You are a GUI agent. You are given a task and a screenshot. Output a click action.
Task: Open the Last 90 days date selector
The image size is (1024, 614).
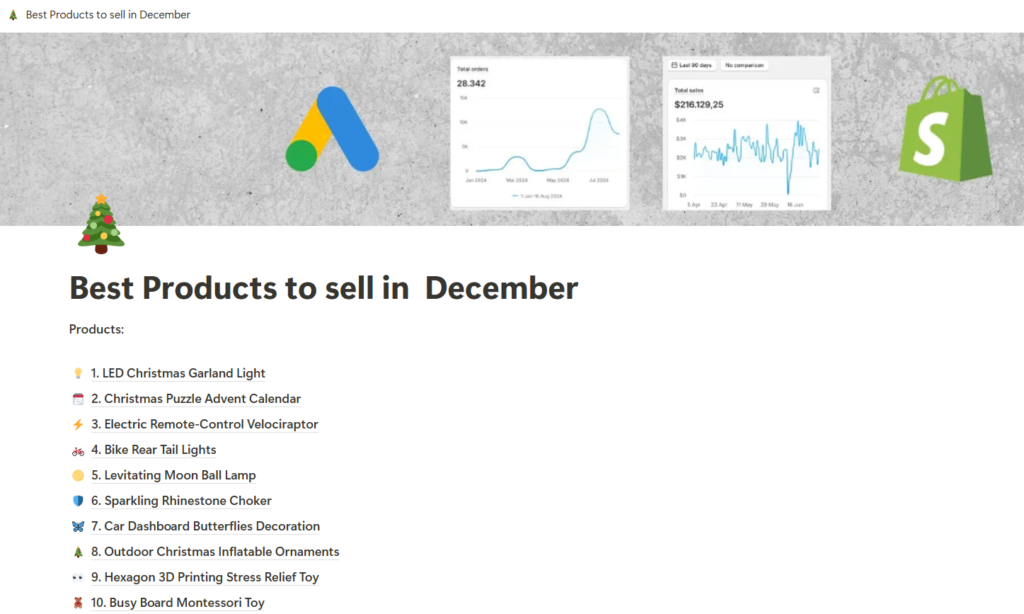691,65
